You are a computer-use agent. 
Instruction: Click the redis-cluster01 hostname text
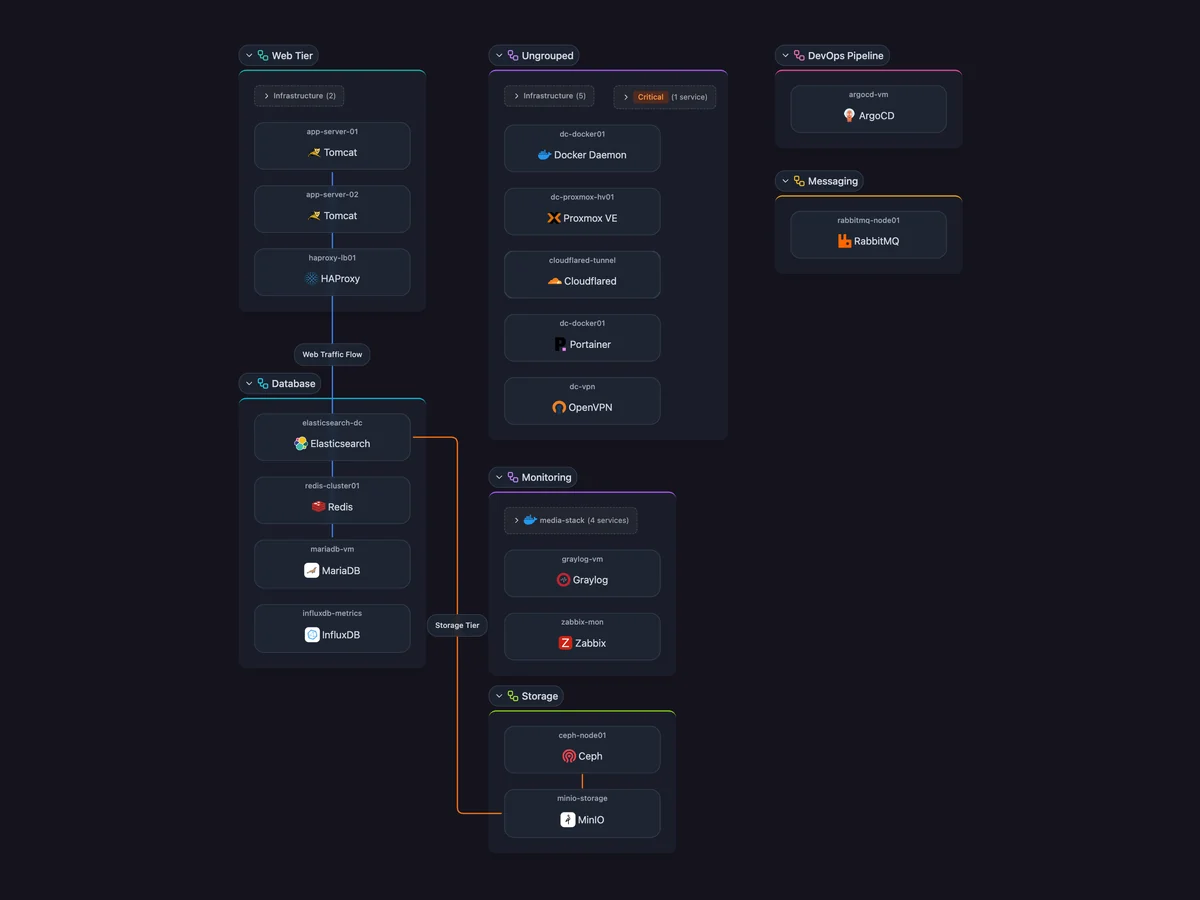332,486
